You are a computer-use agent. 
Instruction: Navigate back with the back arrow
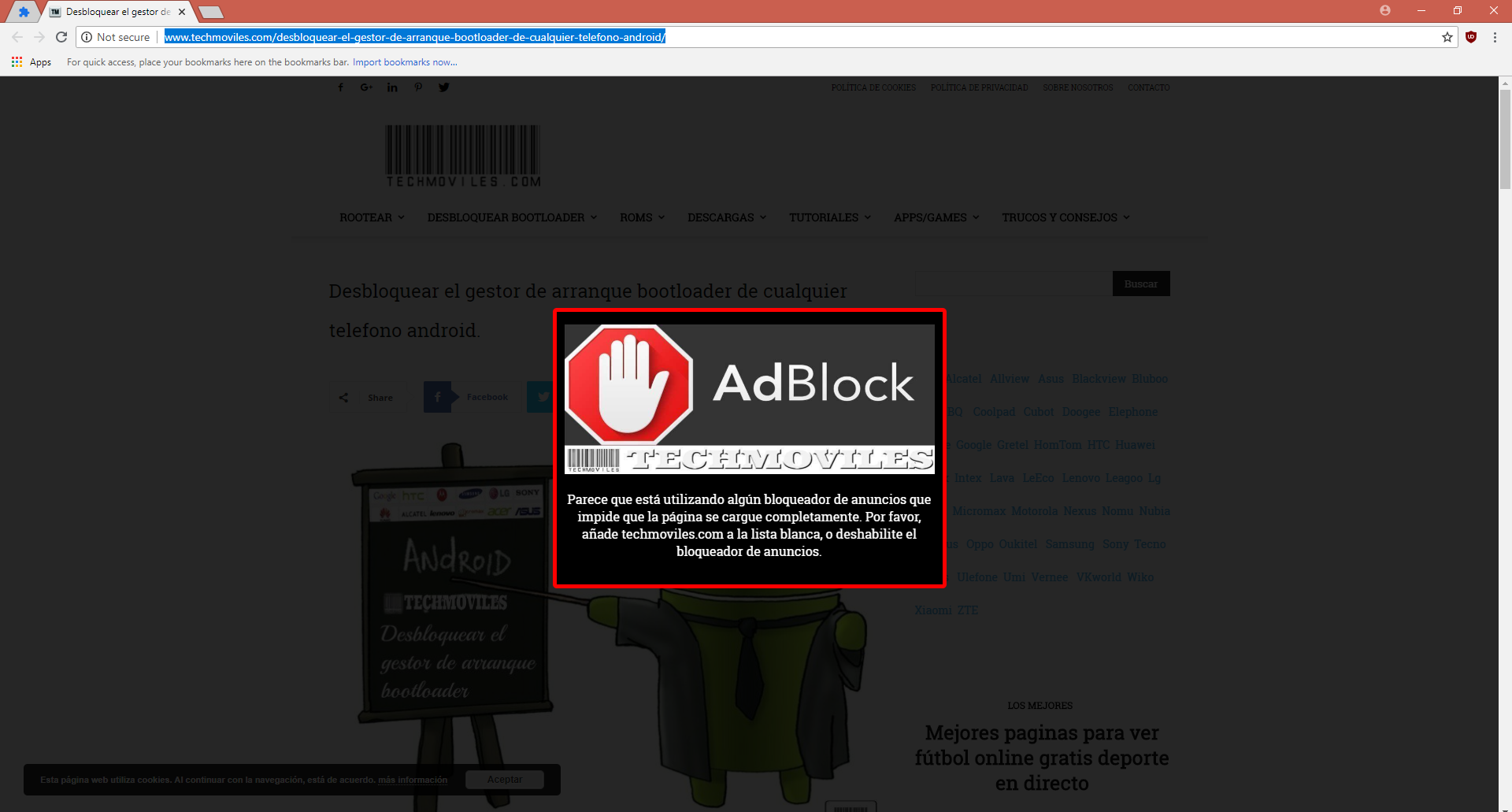pos(17,36)
